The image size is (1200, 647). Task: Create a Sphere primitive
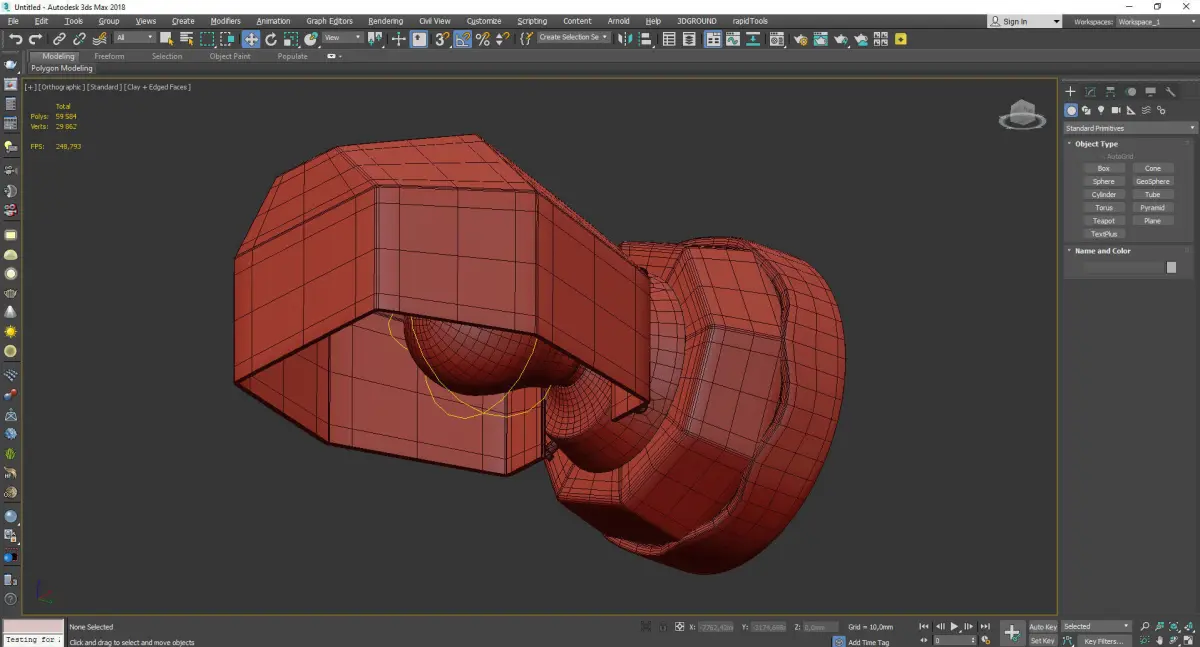click(x=1103, y=181)
